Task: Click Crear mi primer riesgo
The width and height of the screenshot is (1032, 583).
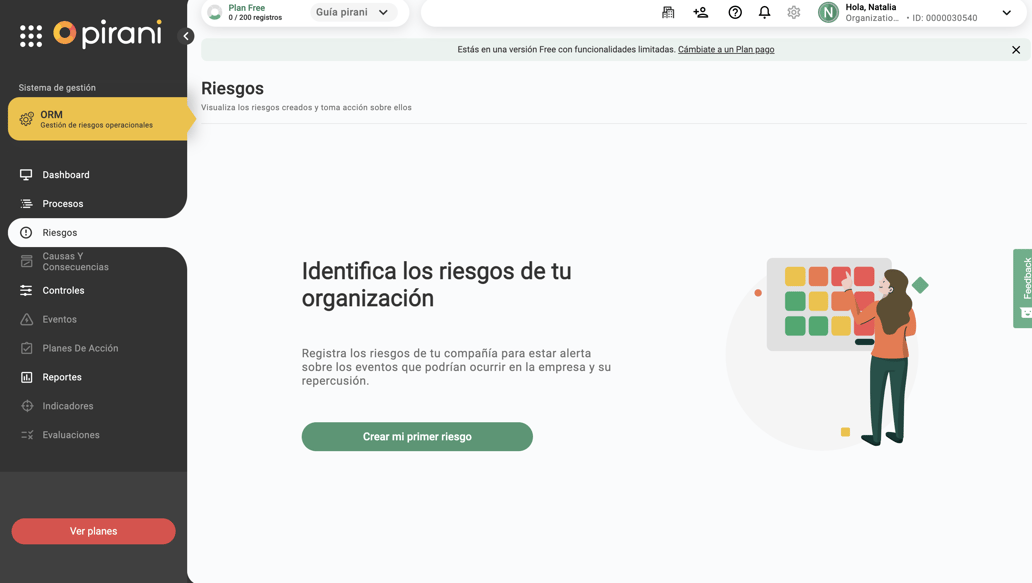Action: [x=417, y=436]
